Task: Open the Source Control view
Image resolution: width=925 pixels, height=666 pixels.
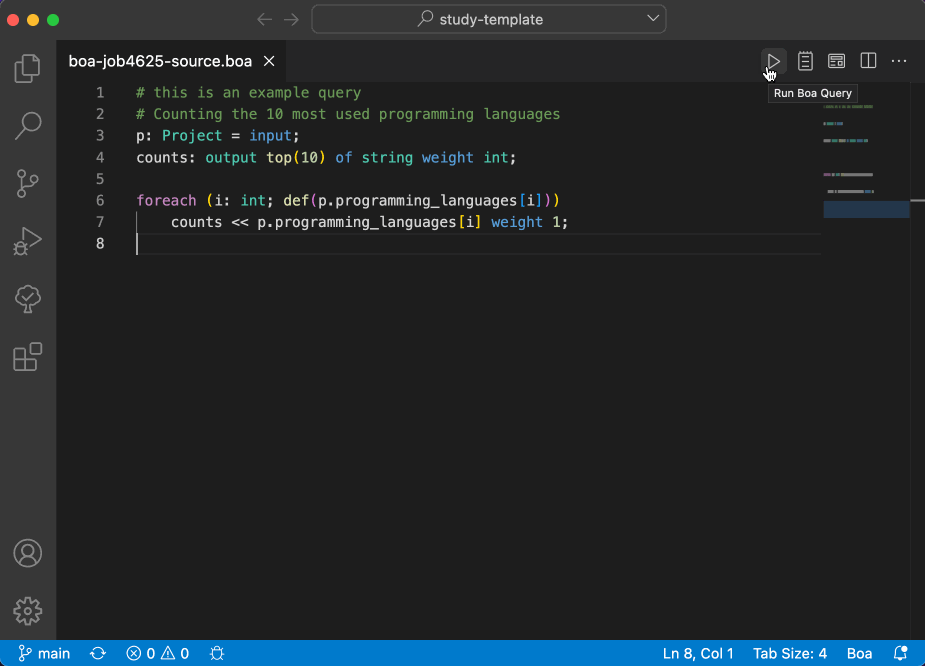Action: tap(27, 184)
